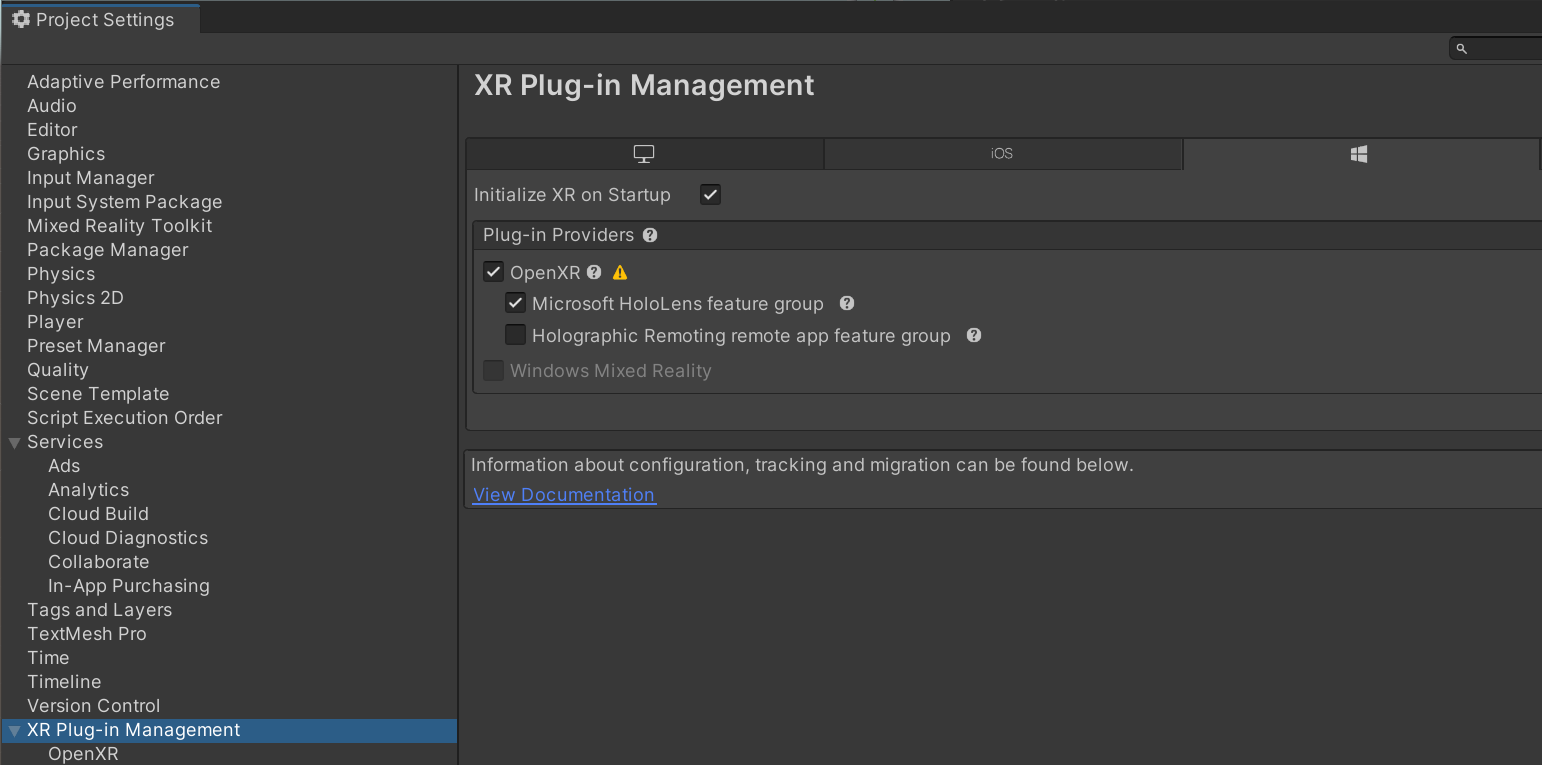Open Physics 2D settings
Image resolution: width=1542 pixels, height=765 pixels.
point(75,298)
